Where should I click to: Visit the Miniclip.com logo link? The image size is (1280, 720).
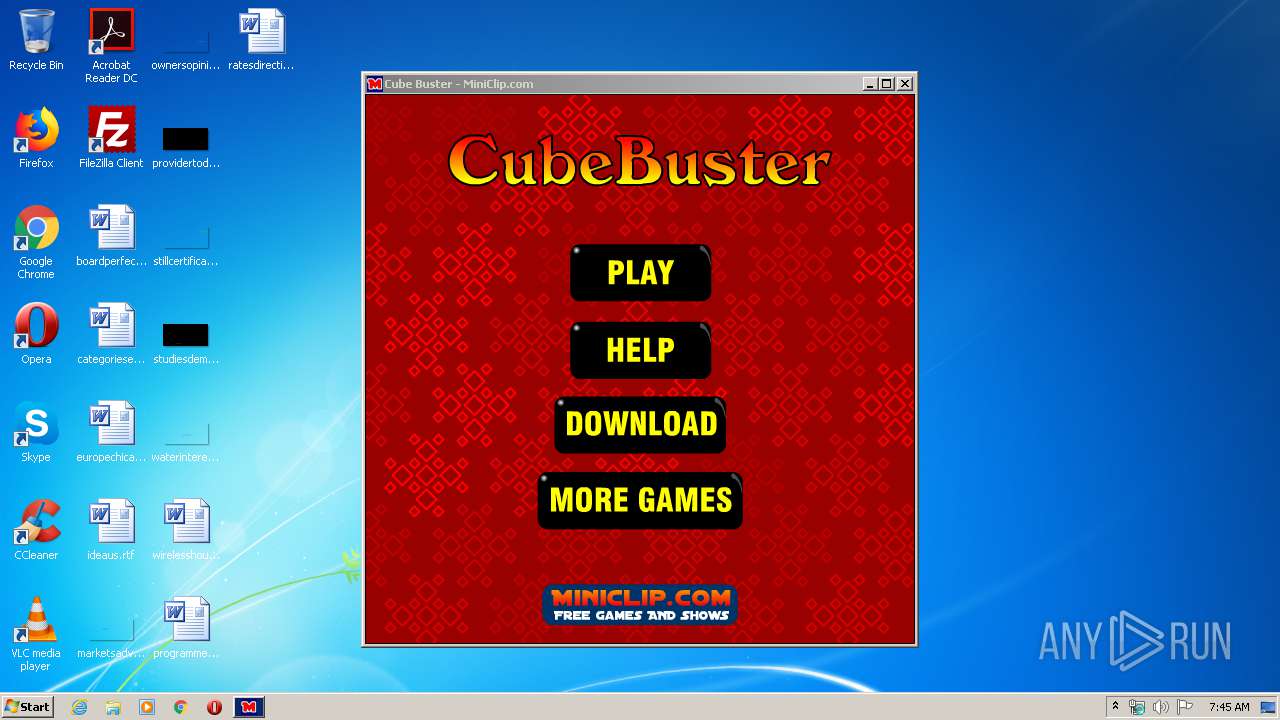click(640, 604)
